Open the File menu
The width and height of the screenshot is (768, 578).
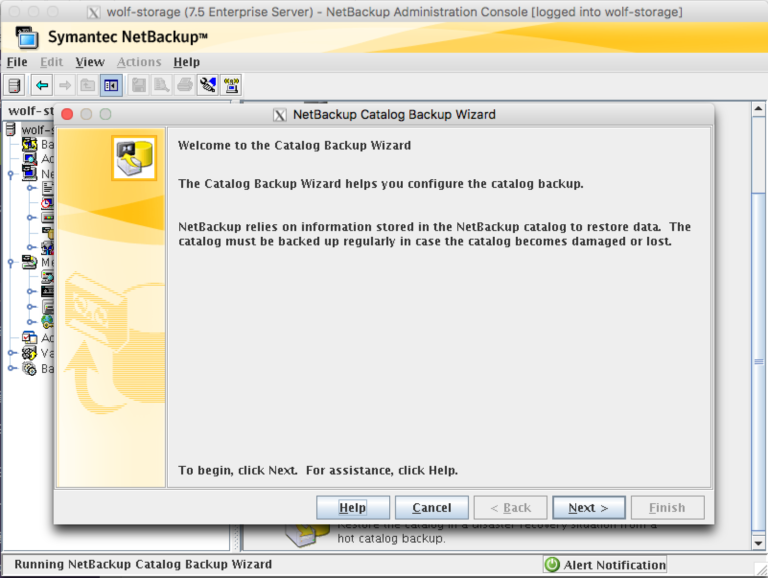point(17,62)
